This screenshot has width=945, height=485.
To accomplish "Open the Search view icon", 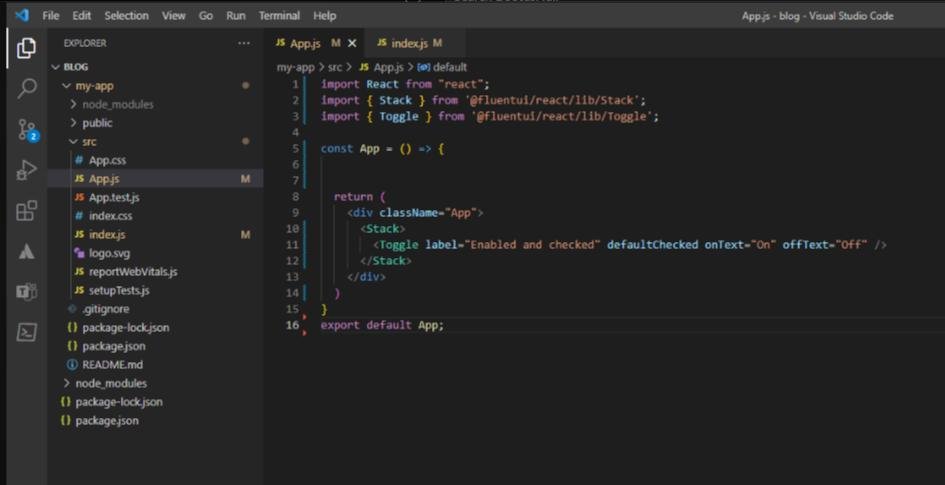I will [x=27, y=88].
